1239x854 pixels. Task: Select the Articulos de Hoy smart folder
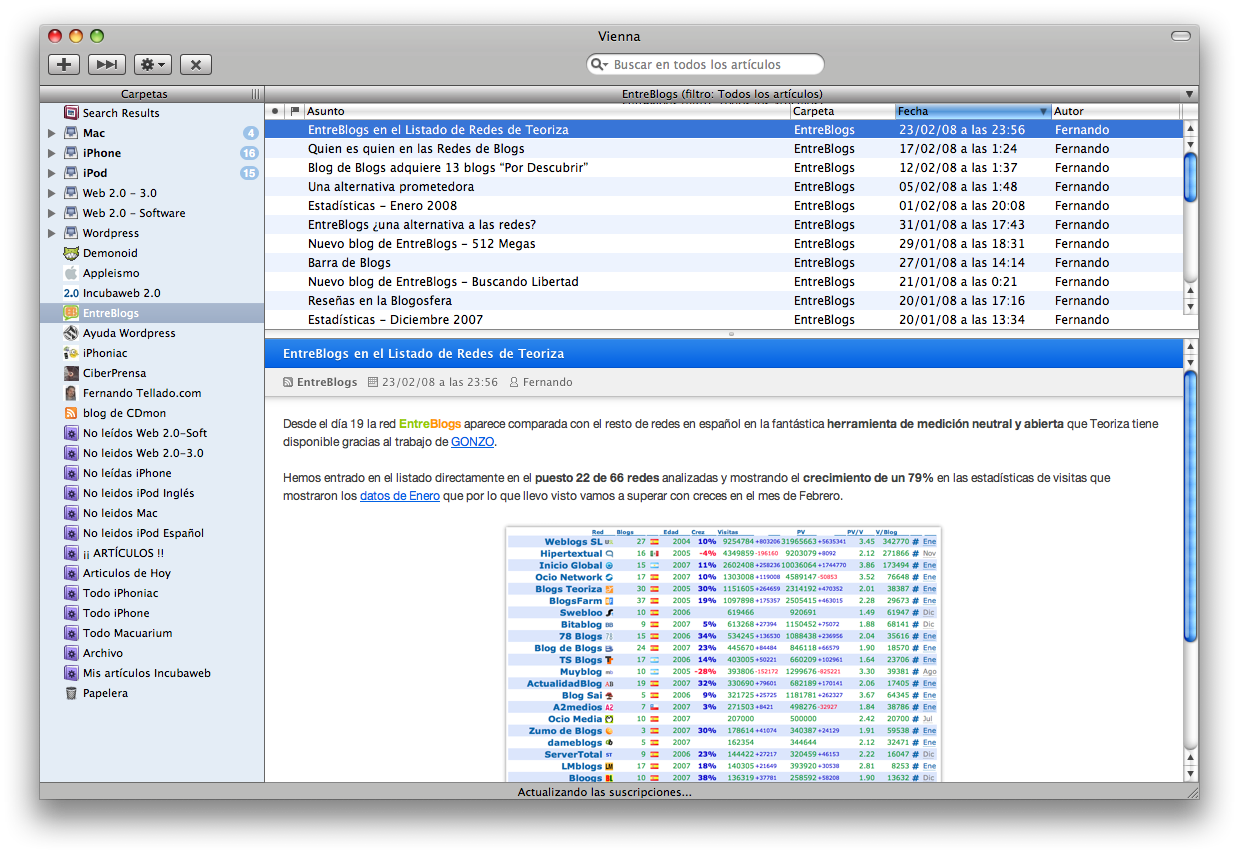[x=126, y=573]
